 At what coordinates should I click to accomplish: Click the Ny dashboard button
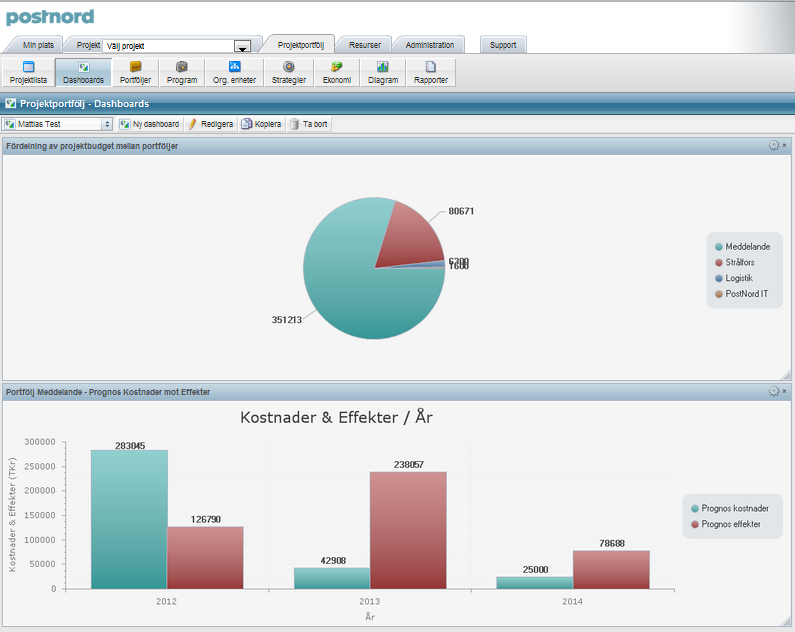150,124
